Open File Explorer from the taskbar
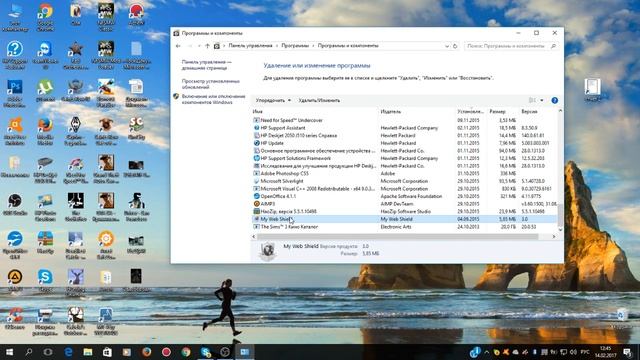This screenshot has height=360, width=640. pyautogui.click(x=88, y=352)
